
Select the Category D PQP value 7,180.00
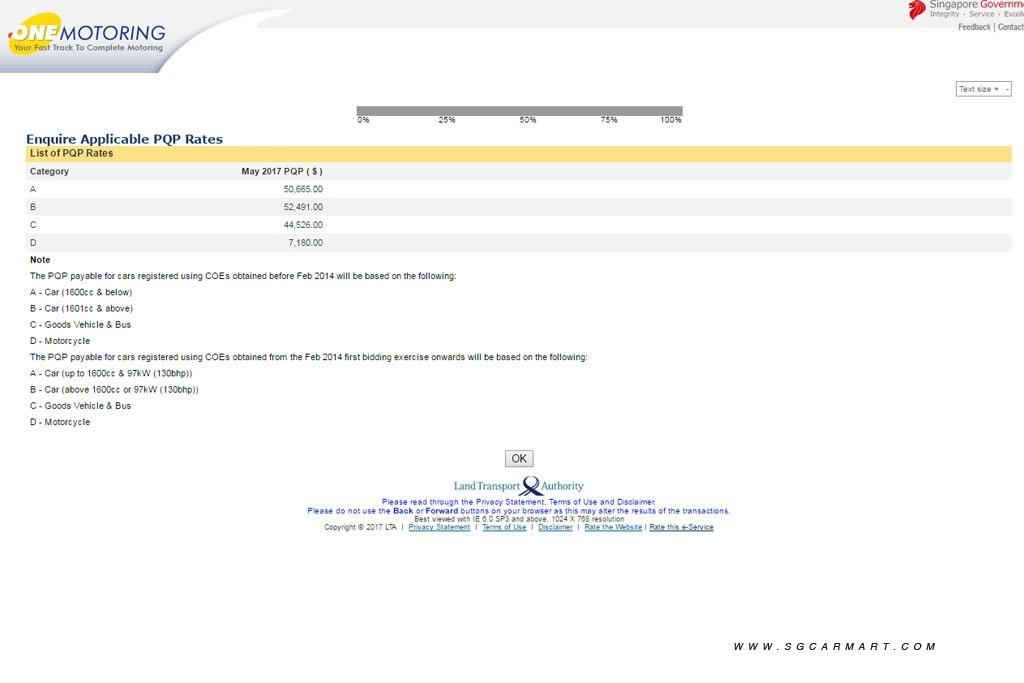[x=305, y=243]
